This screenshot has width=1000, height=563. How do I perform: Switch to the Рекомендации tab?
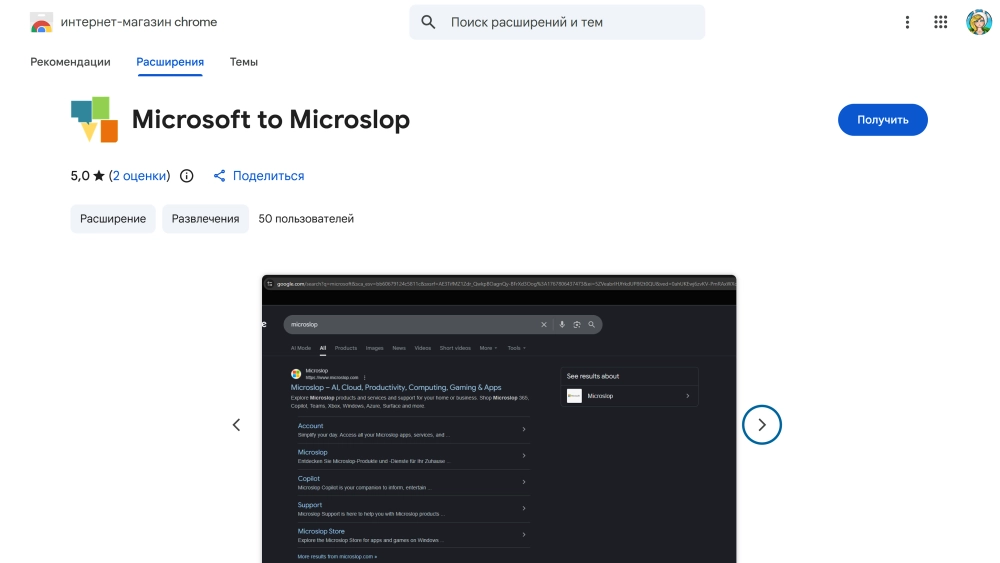[x=70, y=62]
